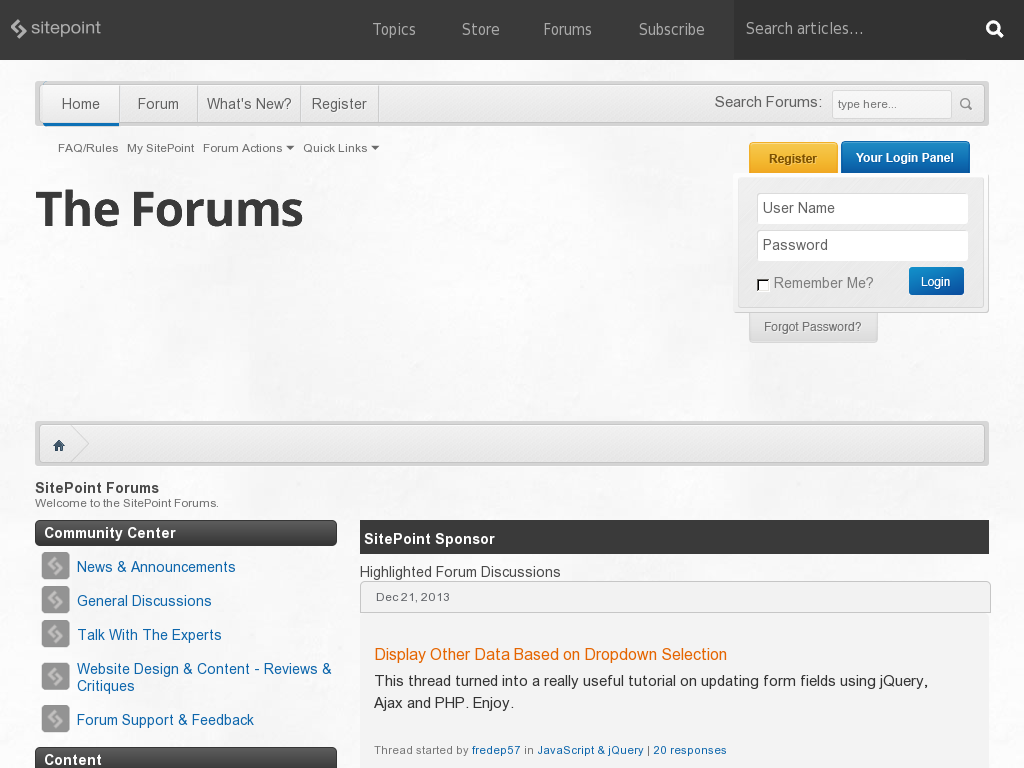Open the General Discussions forum link
Screen dimensions: 1024x768
point(144,601)
